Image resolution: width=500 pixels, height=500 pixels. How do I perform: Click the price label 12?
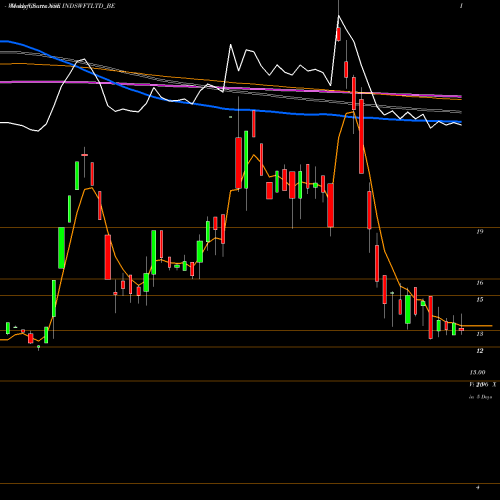tap(479, 351)
